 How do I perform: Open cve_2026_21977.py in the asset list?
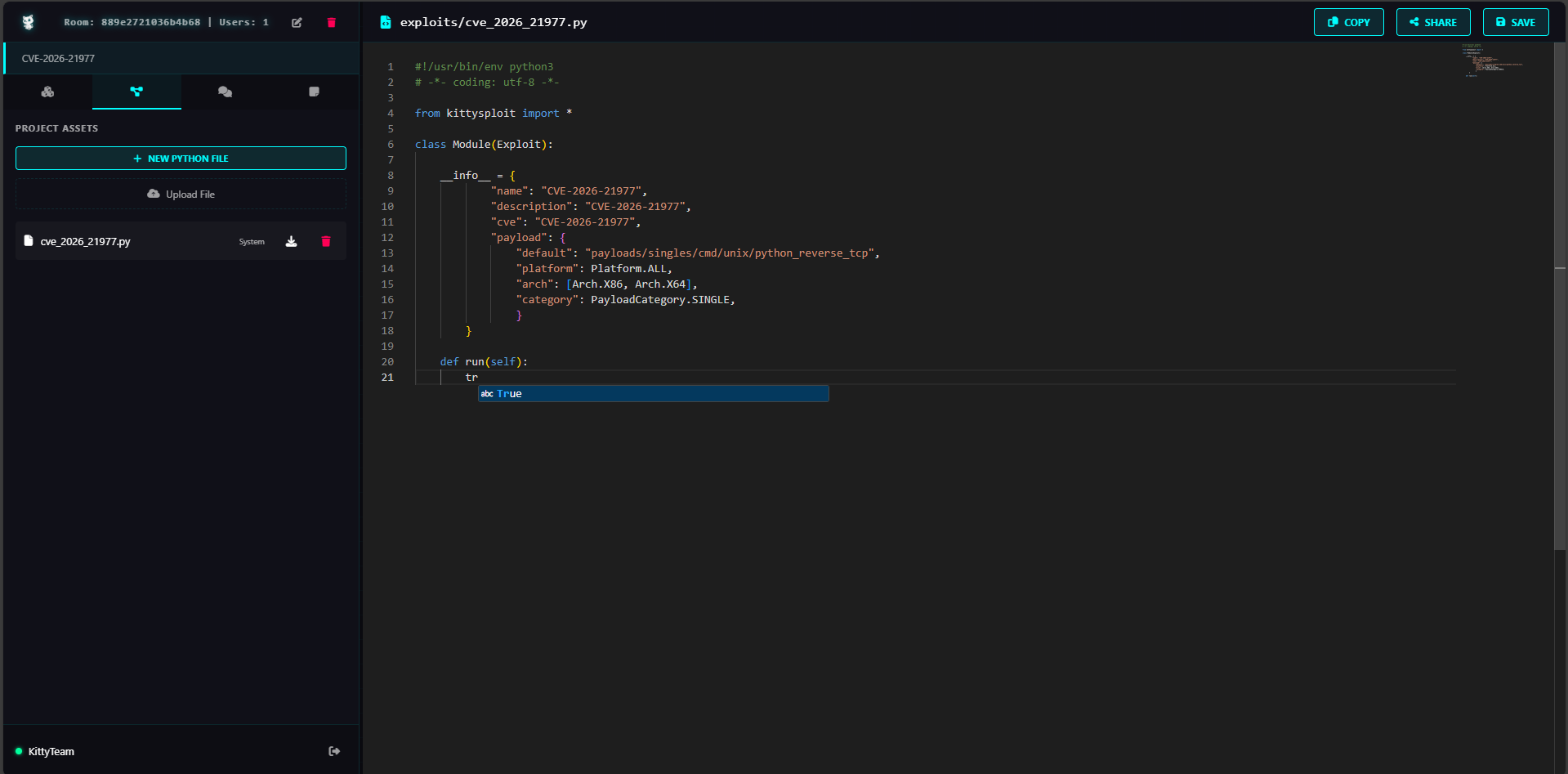pos(86,242)
